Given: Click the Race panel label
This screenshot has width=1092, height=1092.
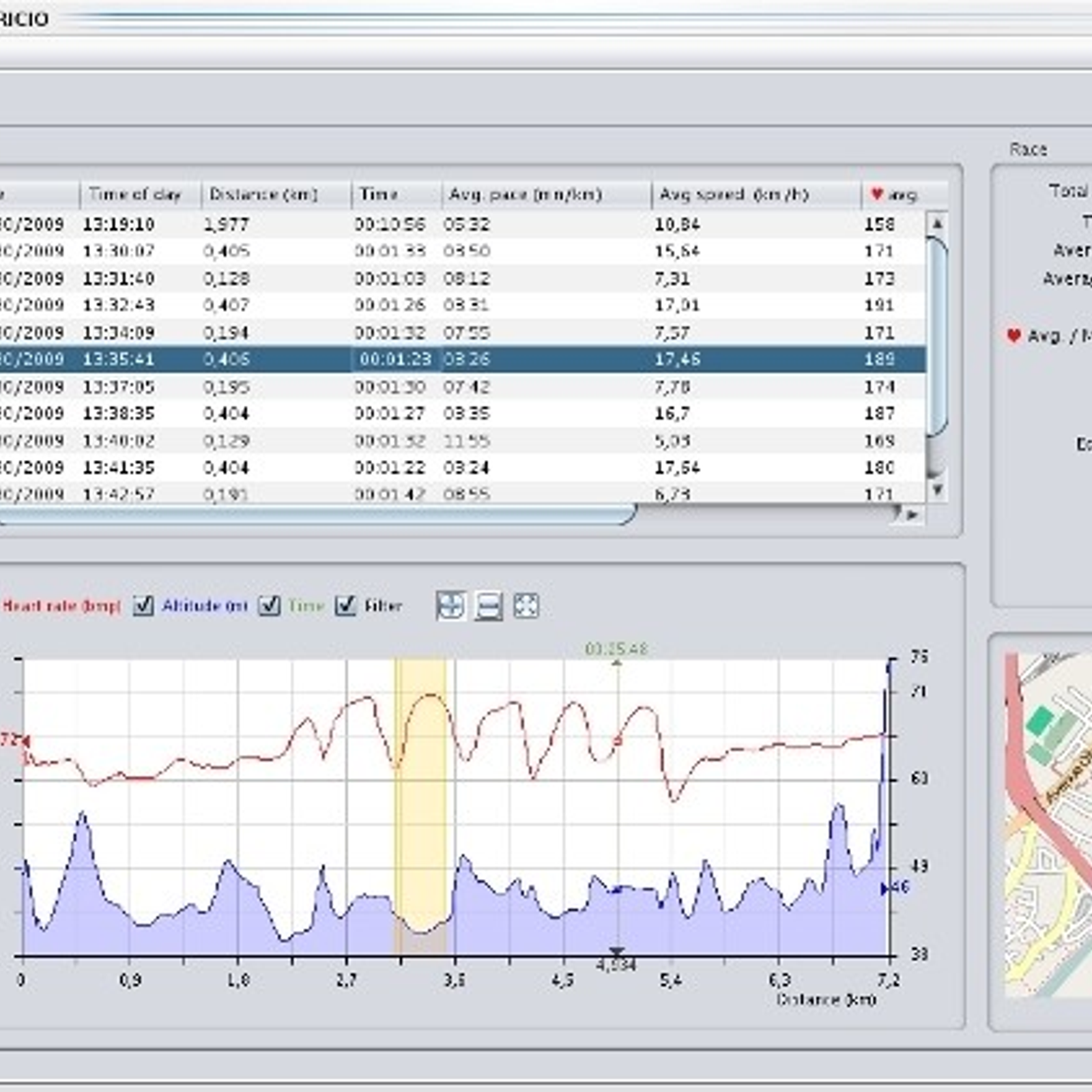Looking at the screenshot, I should 1028,149.
